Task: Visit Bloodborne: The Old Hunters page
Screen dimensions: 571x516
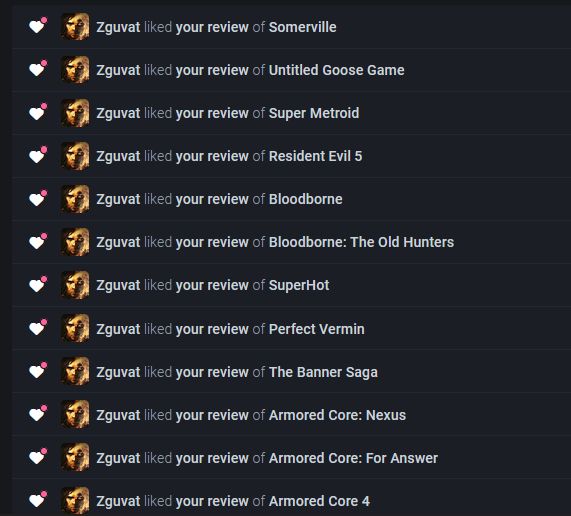Action: [x=361, y=242]
